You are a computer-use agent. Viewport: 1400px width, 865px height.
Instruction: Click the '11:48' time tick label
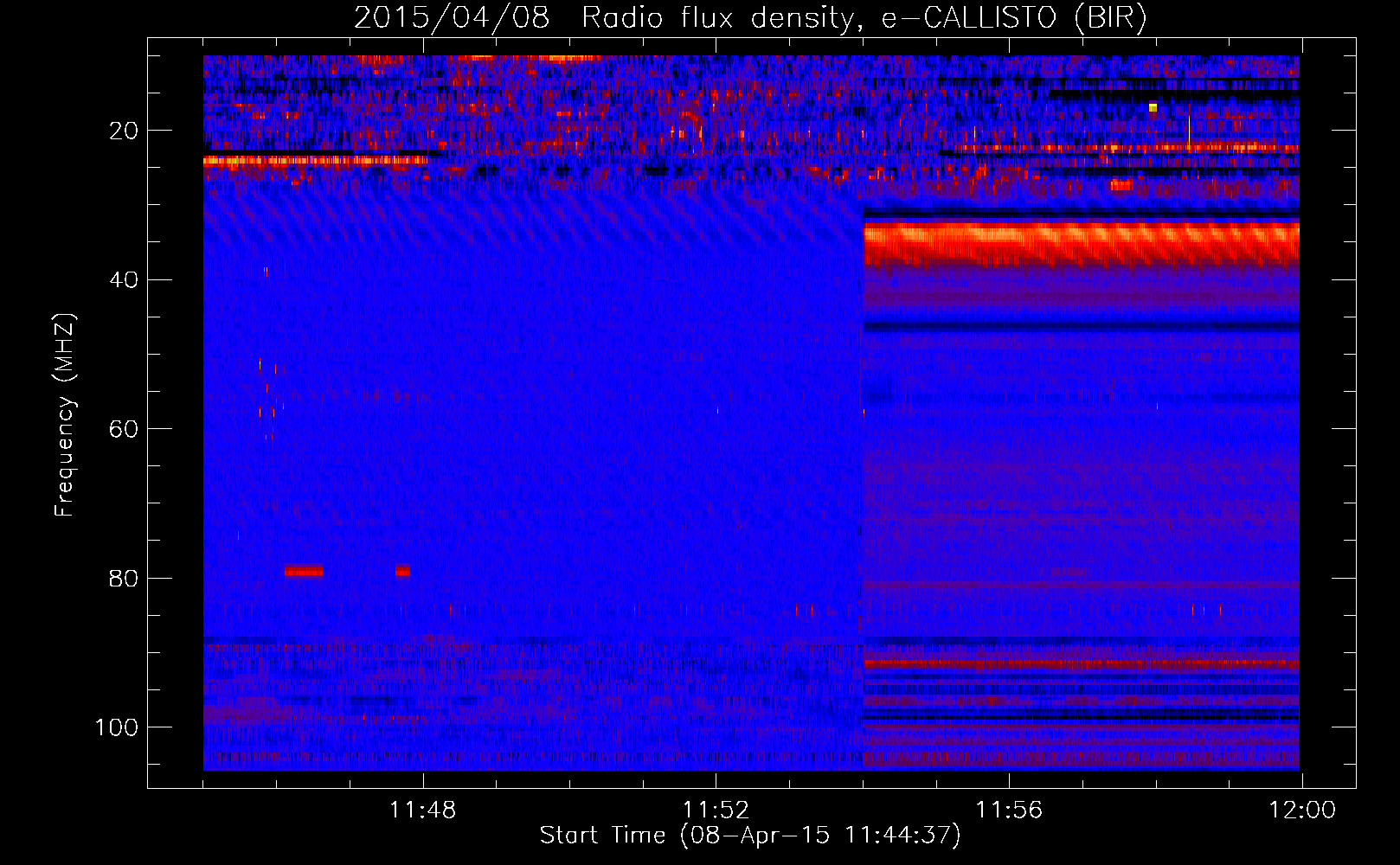click(423, 811)
